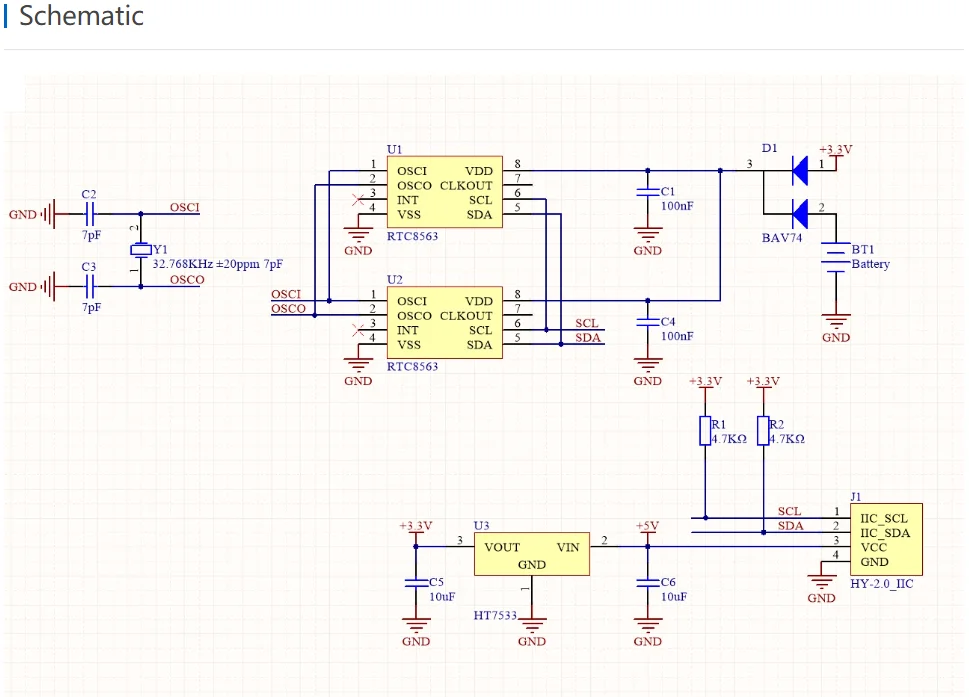Select the 100nF value beside C1
This screenshot has width=969, height=697.
tap(677, 206)
